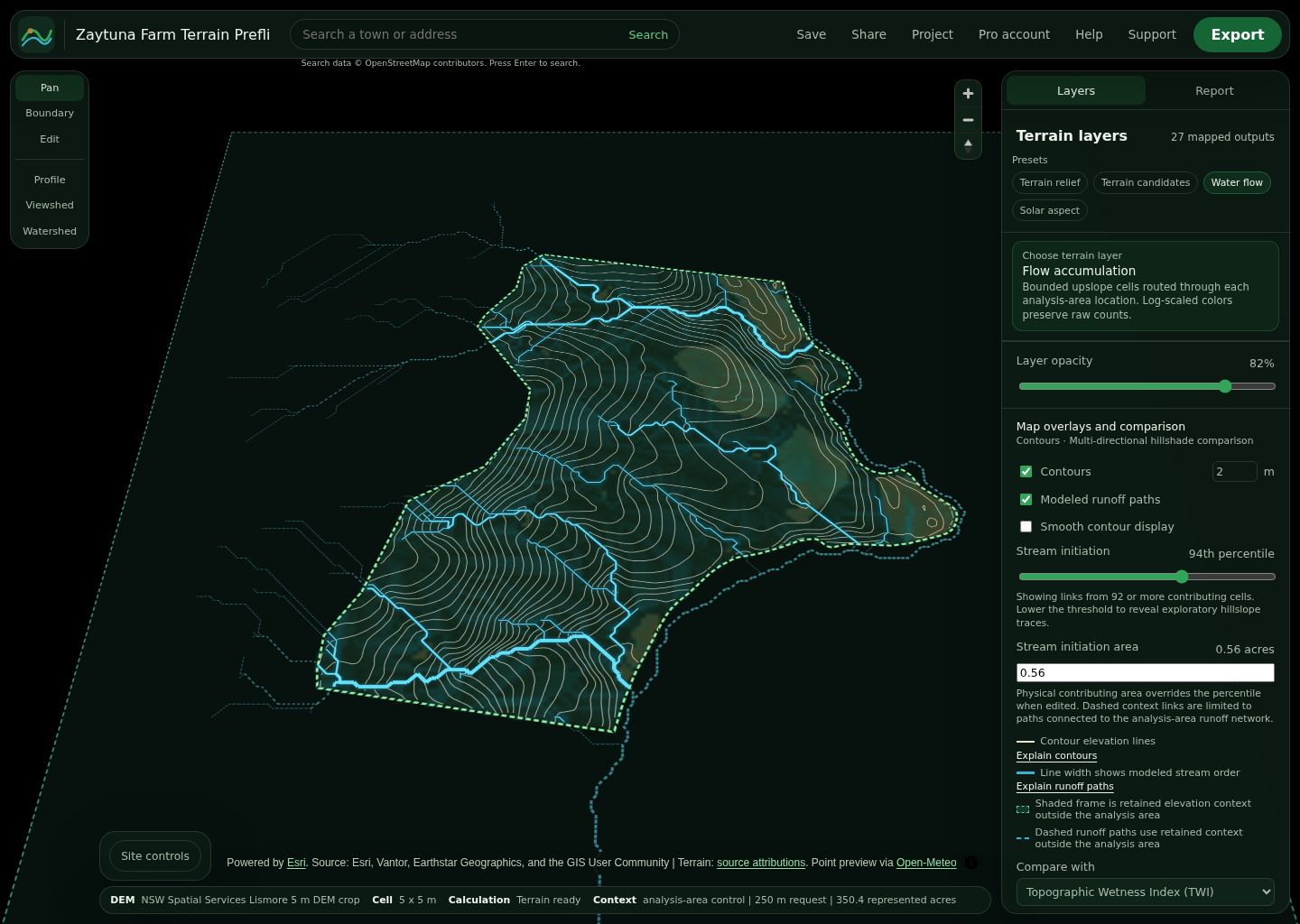Click '5 x 5 m' cell status
This screenshot has width=1300, height=924.
coord(417,901)
